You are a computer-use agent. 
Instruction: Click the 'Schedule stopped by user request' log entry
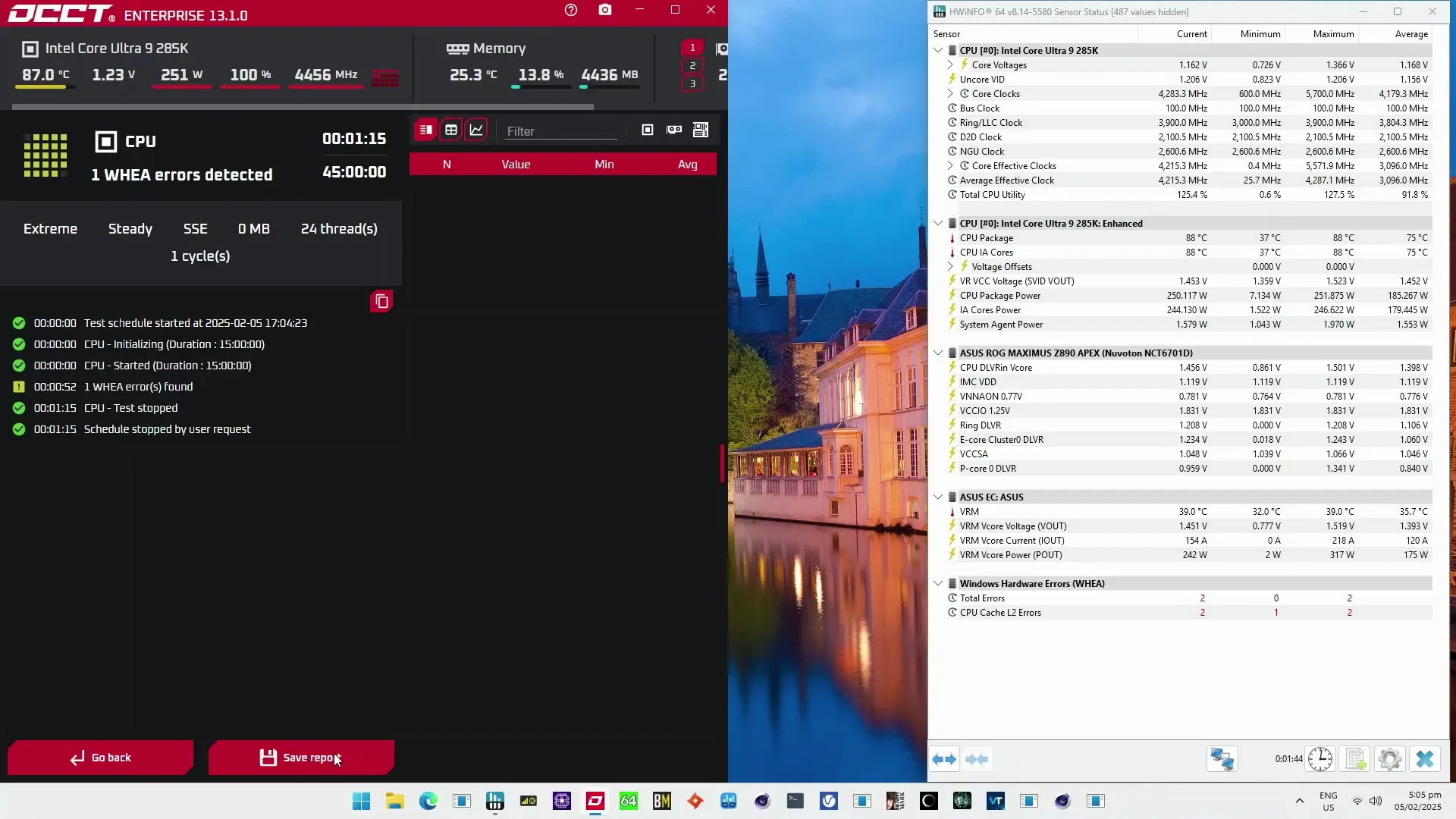pos(167,429)
